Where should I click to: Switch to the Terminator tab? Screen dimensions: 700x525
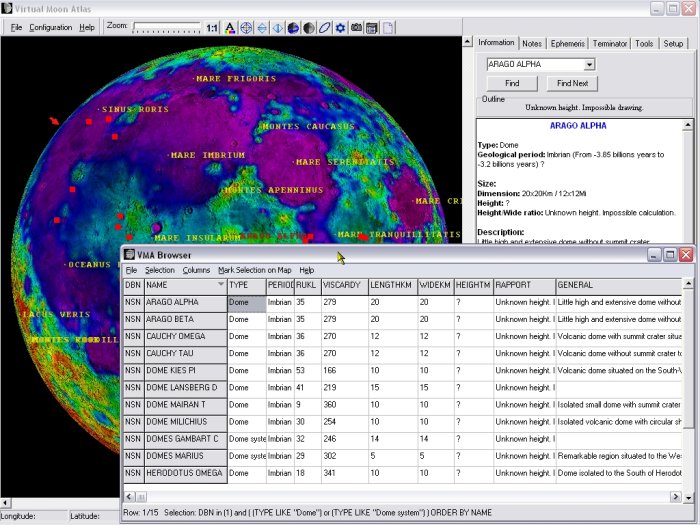pos(610,43)
